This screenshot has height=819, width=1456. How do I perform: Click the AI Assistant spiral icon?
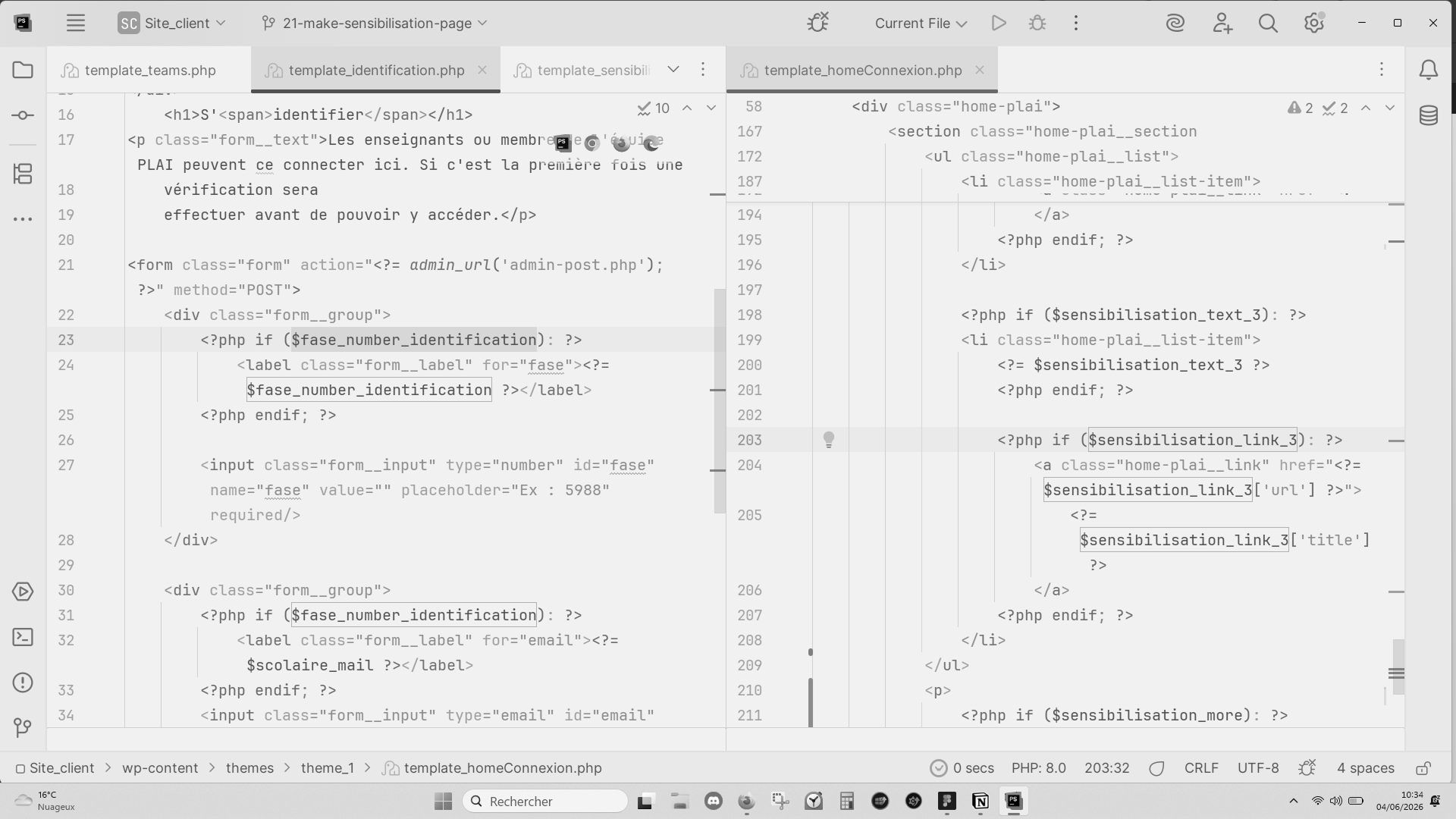coord(1175,23)
